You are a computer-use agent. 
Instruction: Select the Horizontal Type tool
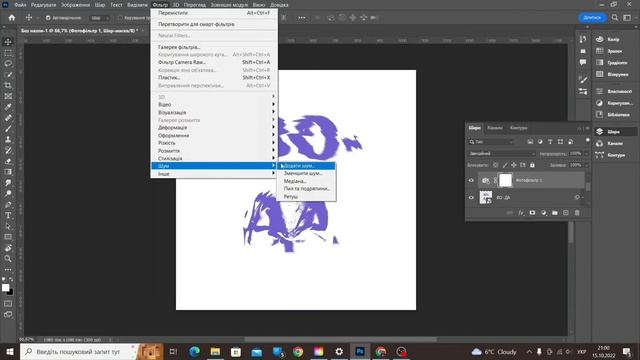8,215
